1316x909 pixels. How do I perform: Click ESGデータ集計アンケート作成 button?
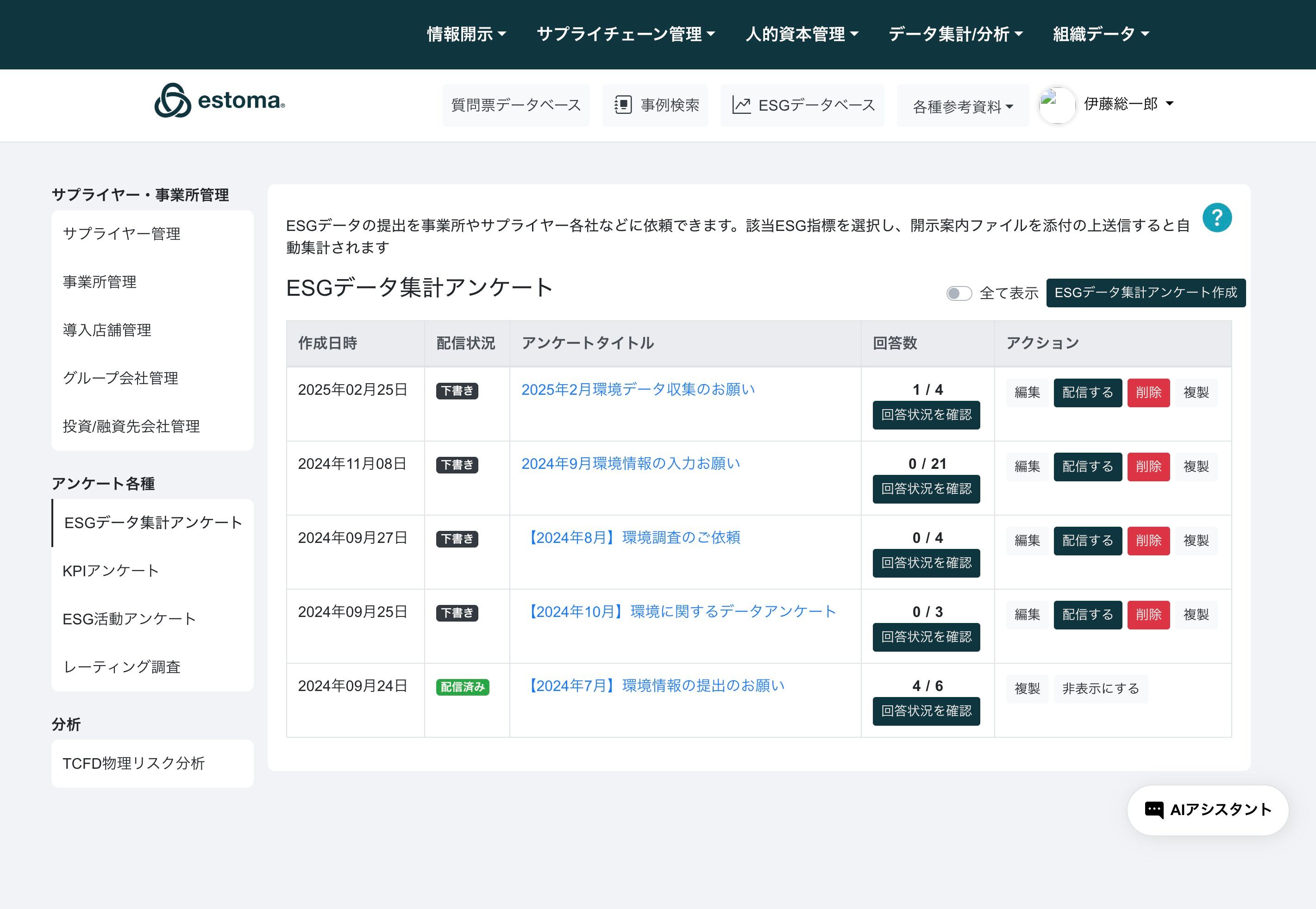coord(1145,293)
